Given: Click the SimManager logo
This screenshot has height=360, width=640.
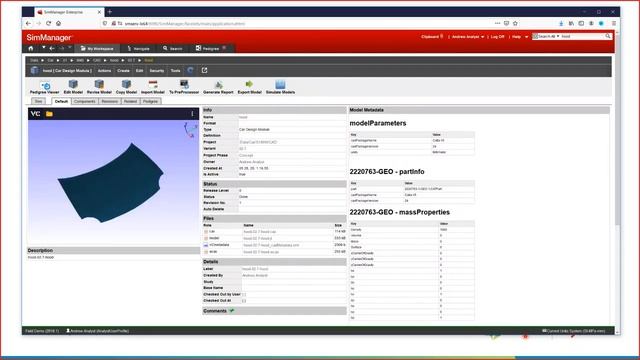Looking at the screenshot, I should tap(49, 38).
